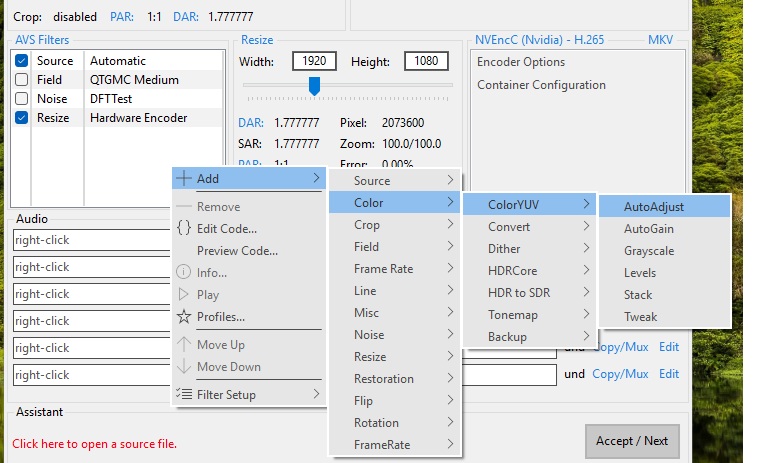The height and width of the screenshot is (463, 775).
Task: Select AutoGain menu item
Action: (x=664, y=228)
